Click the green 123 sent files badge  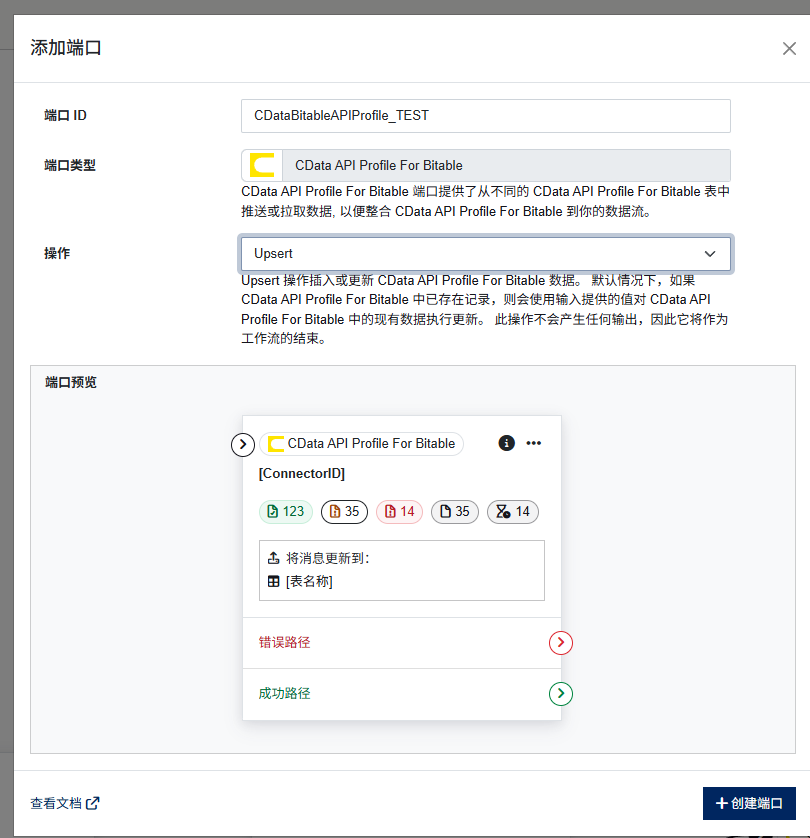click(286, 511)
